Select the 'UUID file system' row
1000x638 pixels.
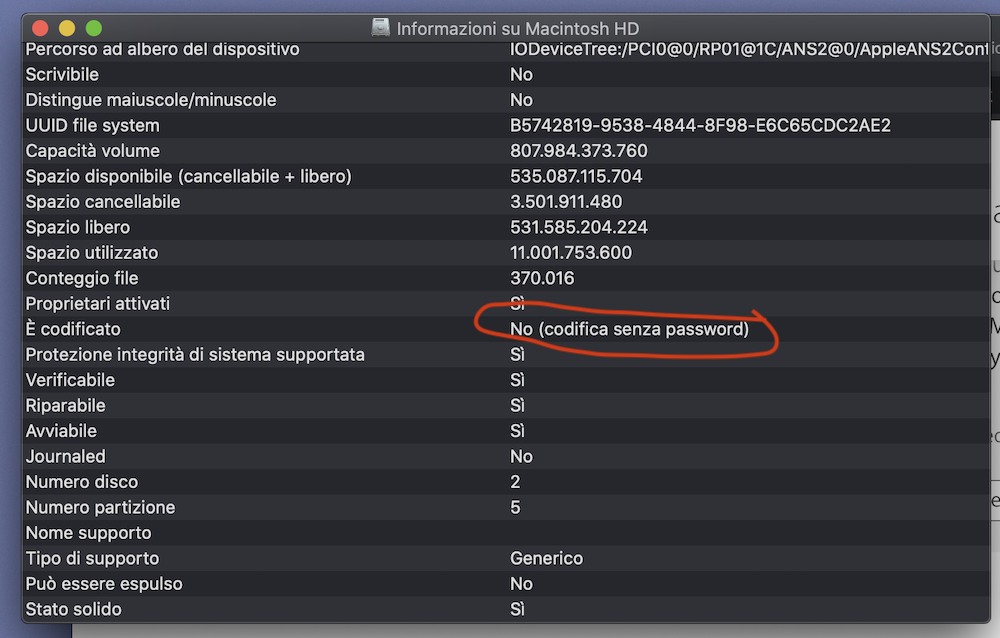[x=92, y=125]
